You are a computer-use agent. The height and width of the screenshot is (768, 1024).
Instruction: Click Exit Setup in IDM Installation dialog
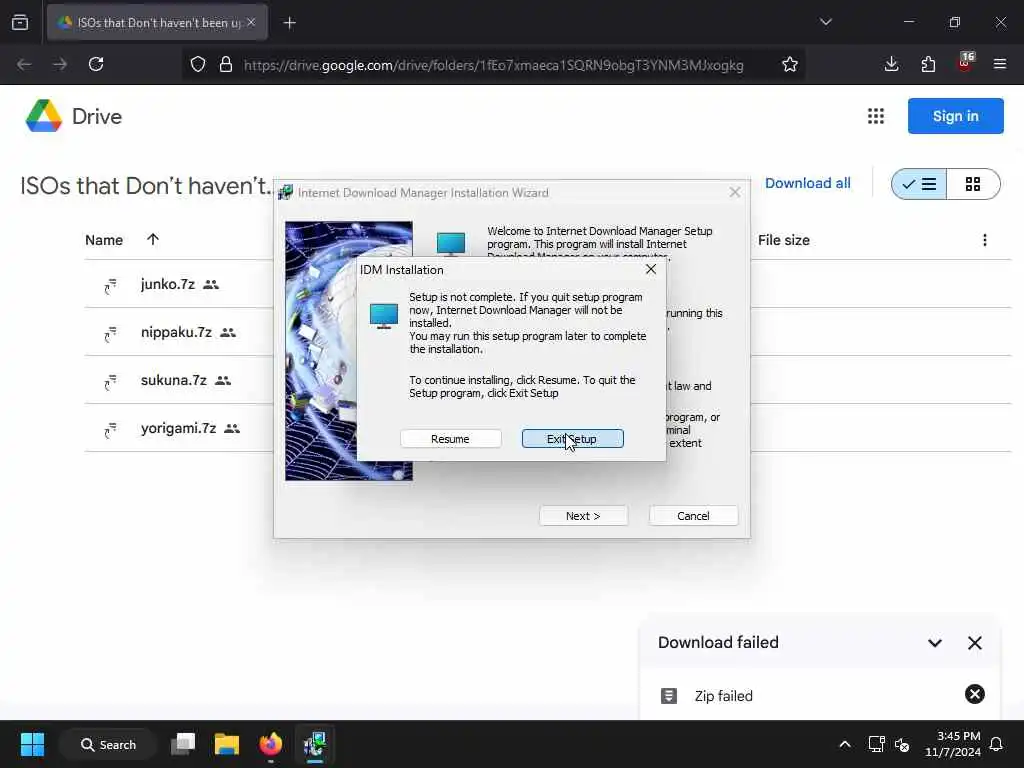(x=572, y=439)
